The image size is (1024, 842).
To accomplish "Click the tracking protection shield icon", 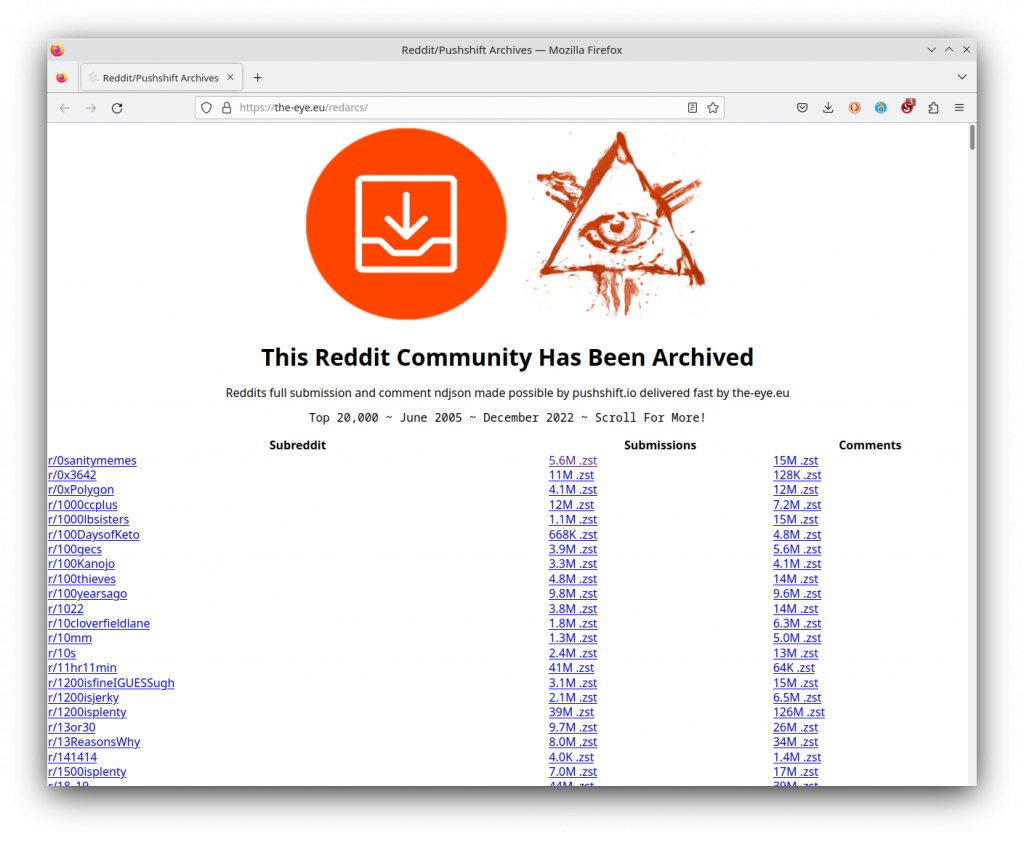I will point(206,108).
